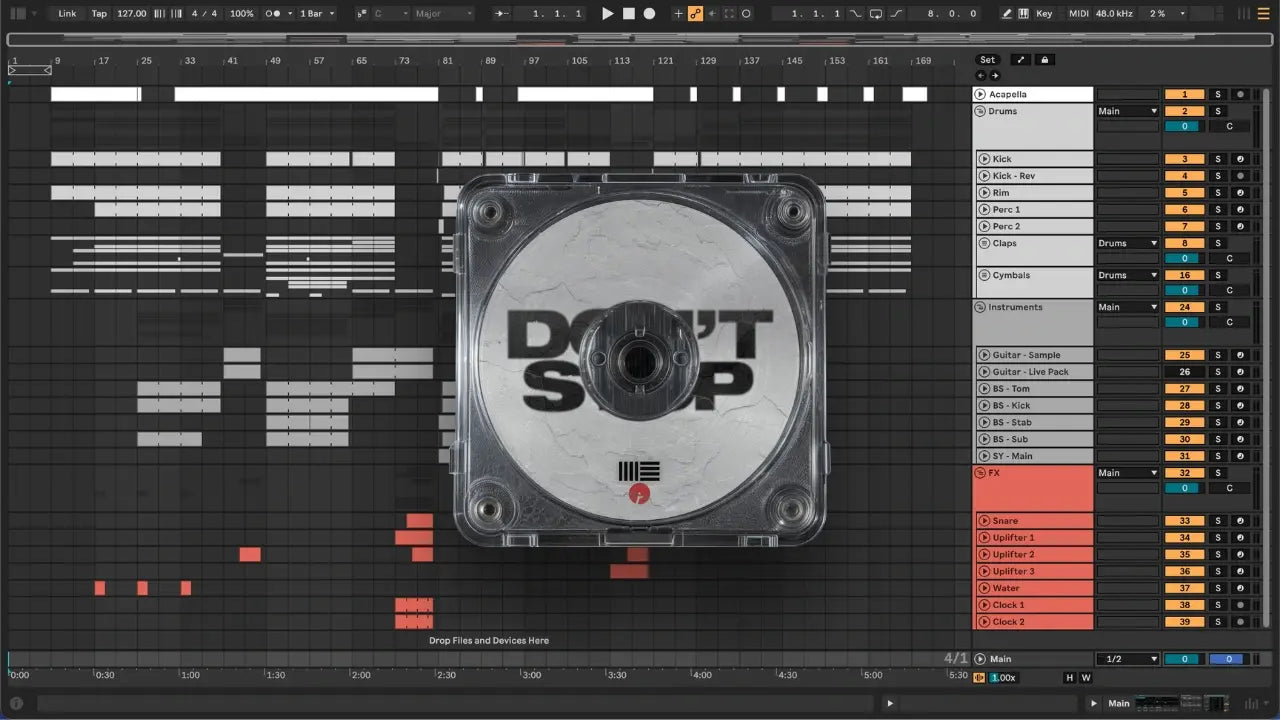The height and width of the screenshot is (720, 1280).
Task: Open Key map mode
Action: [x=1044, y=14]
